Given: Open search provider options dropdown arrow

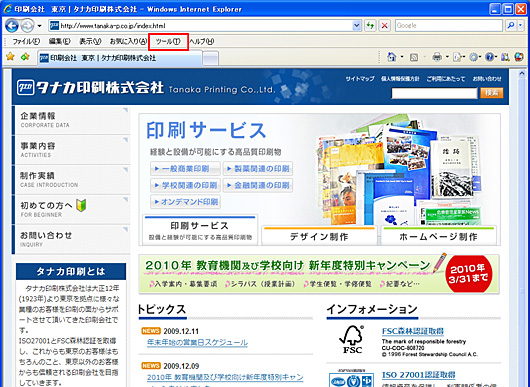Looking at the screenshot, I should point(520,26).
